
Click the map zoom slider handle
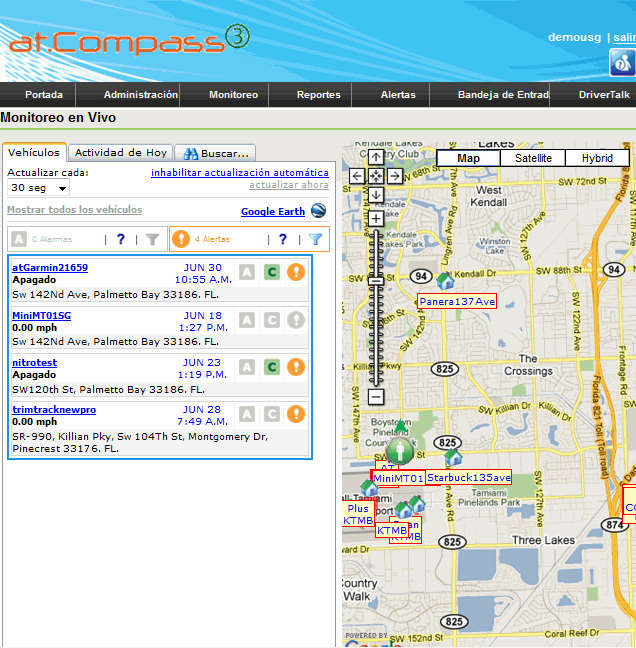coord(375,281)
